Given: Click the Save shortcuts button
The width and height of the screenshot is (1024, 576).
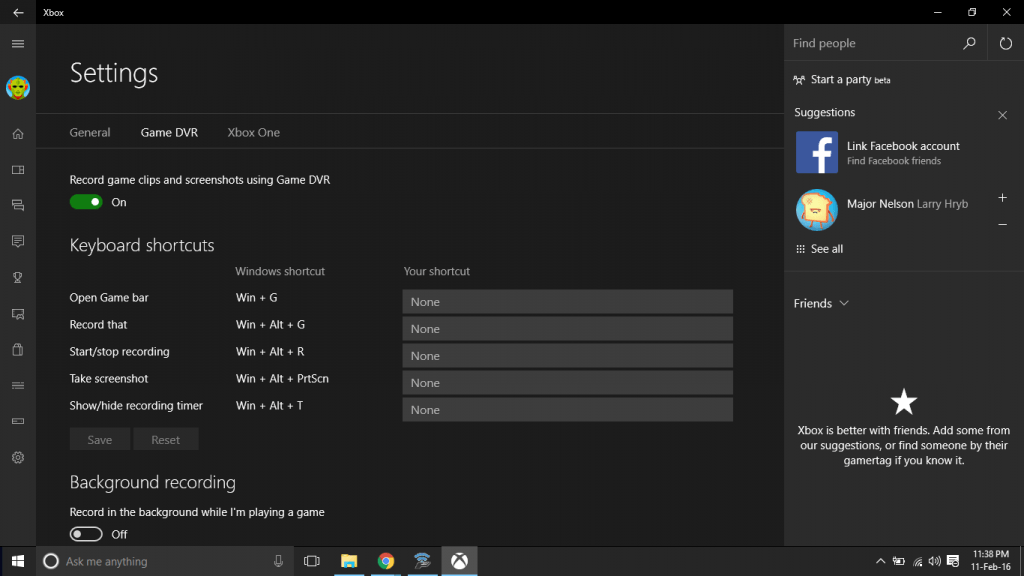Looking at the screenshot, I should point(100,440).
